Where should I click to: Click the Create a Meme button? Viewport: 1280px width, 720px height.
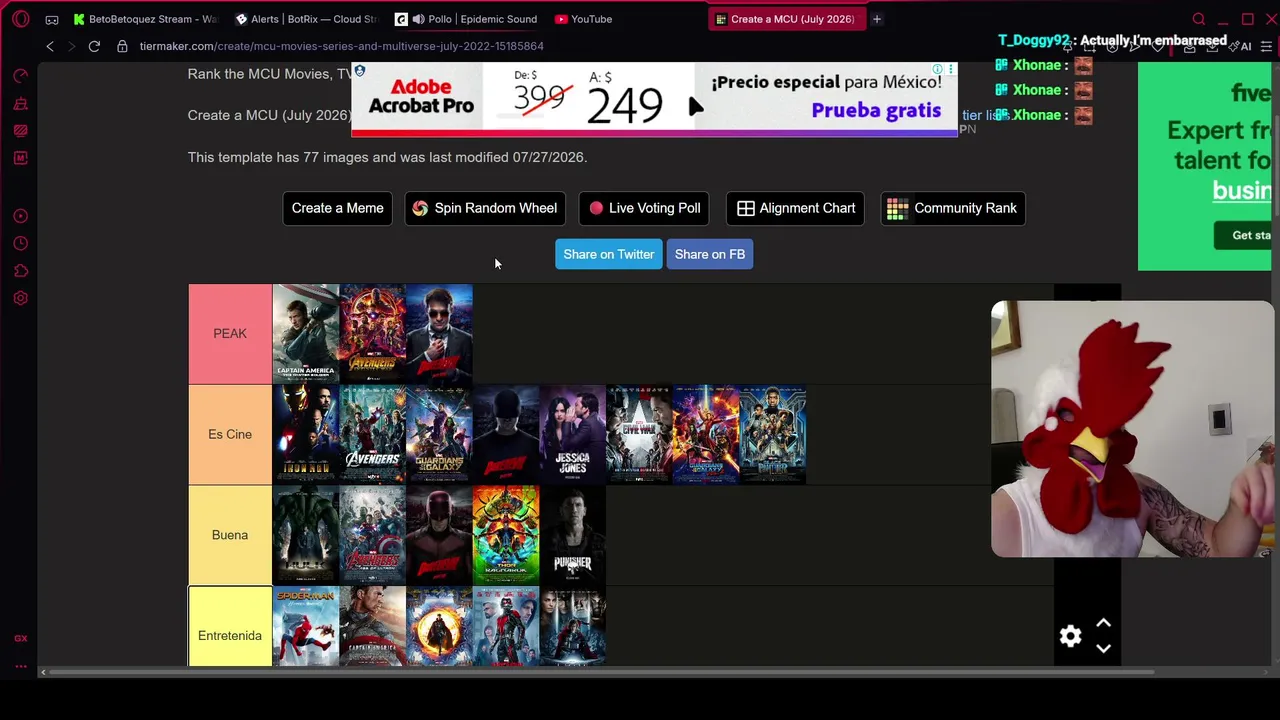coord(338,208)
